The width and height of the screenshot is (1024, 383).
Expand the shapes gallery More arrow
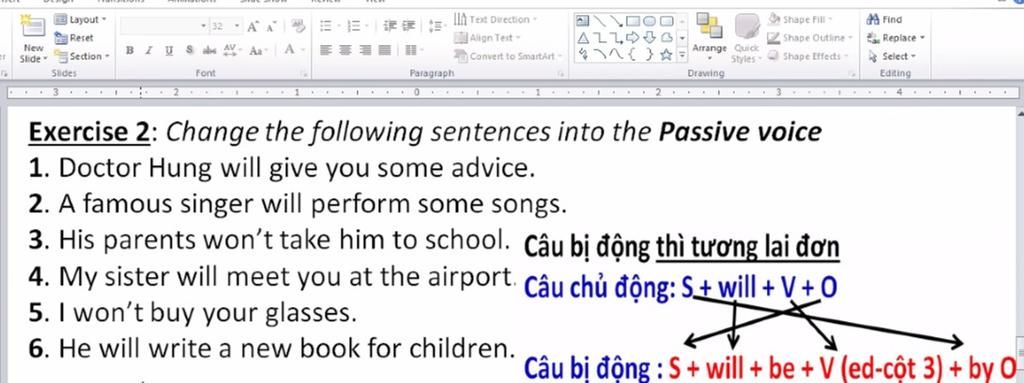point(682,55)
